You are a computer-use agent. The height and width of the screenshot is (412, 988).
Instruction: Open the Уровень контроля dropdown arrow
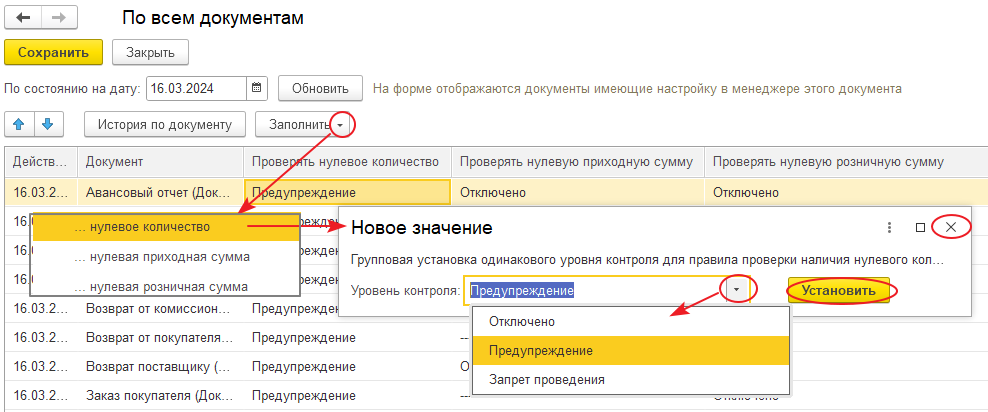tap(737, 290)
